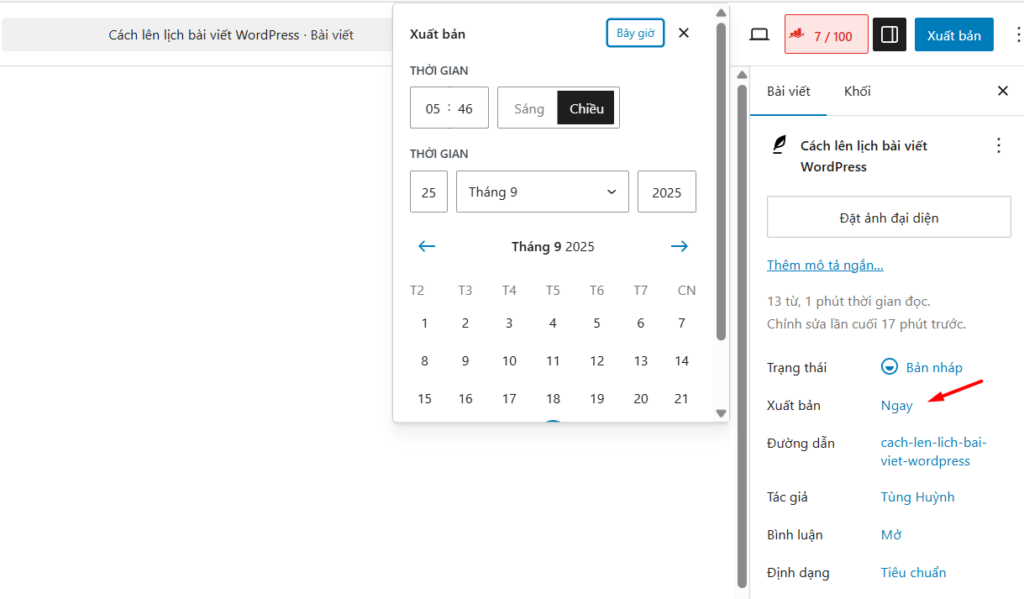Select Sáng (AM) option

click(528, 108)
